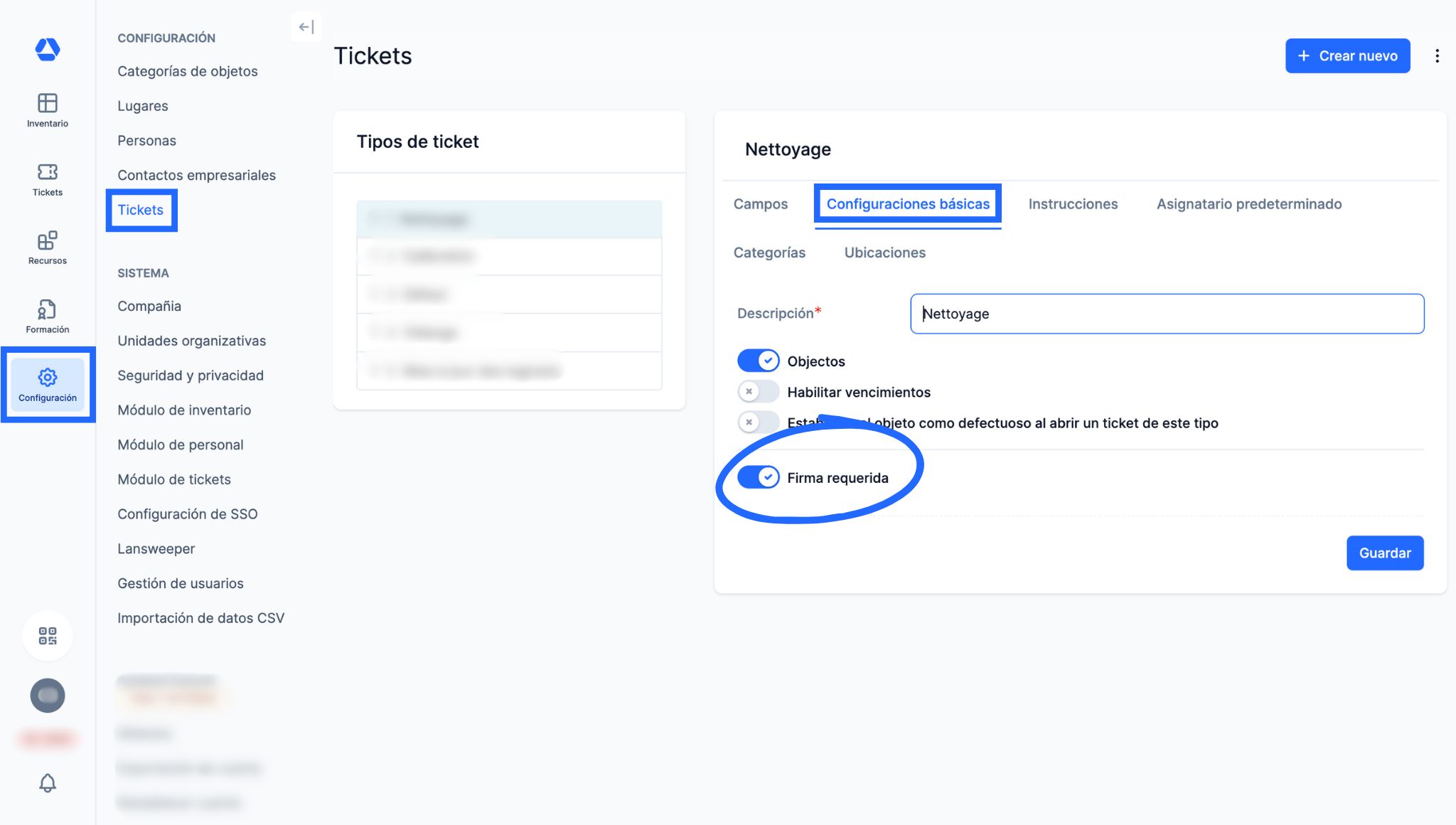The image size is (1456, 825).
Task: Open the three-dot more options menu
Action: (1437, 56)
